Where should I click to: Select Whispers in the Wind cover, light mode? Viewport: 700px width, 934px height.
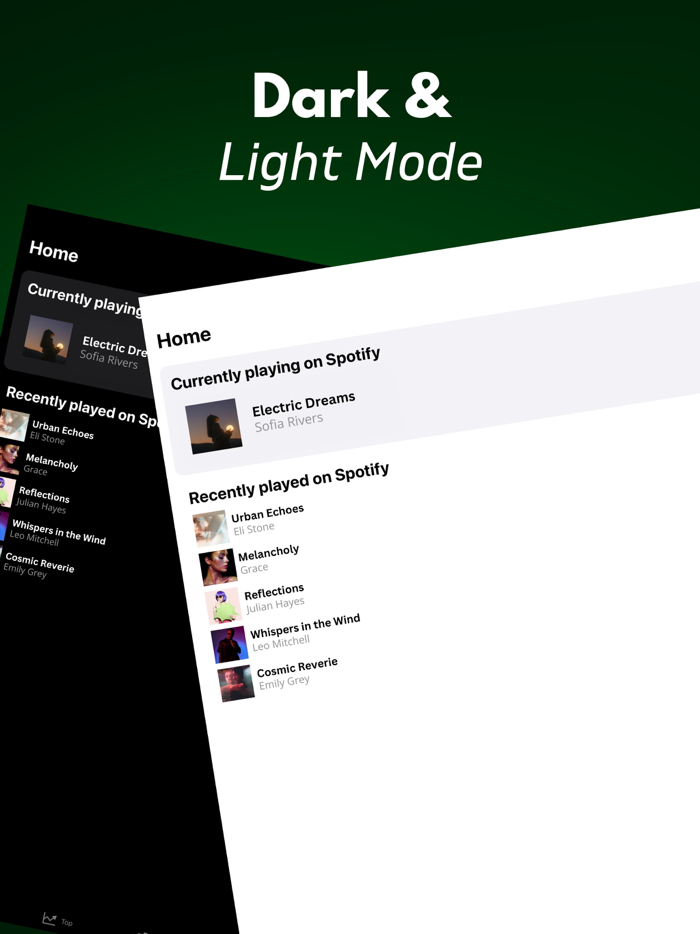tap(229, 645)
